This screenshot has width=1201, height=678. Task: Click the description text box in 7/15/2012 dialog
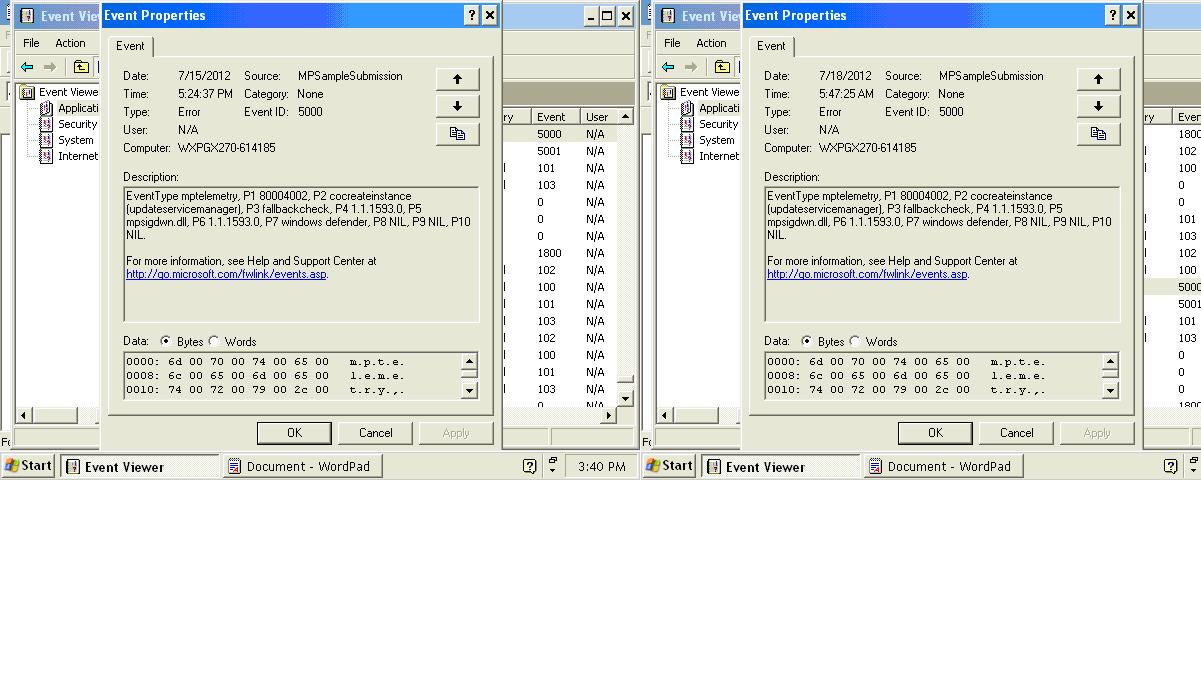(x=301, y=254)
